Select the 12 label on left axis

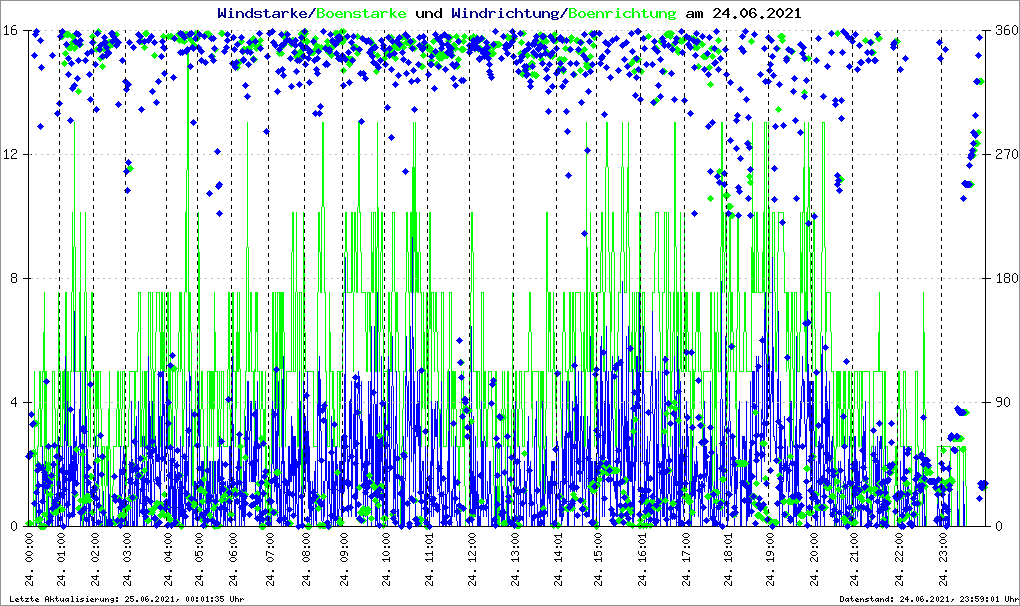pyautogui.click(x=10, y=154)
